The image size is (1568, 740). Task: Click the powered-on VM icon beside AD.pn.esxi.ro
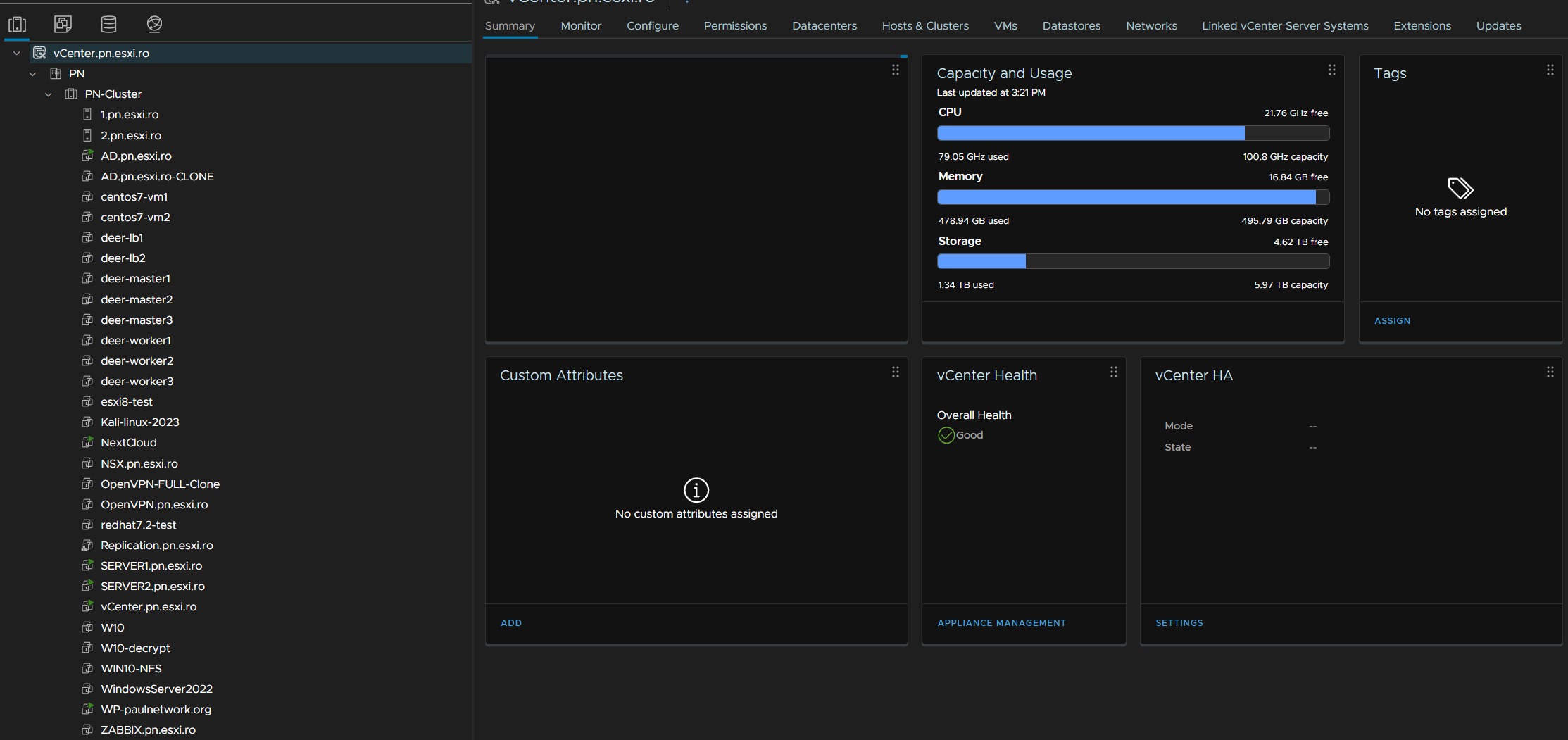[87, 155]
